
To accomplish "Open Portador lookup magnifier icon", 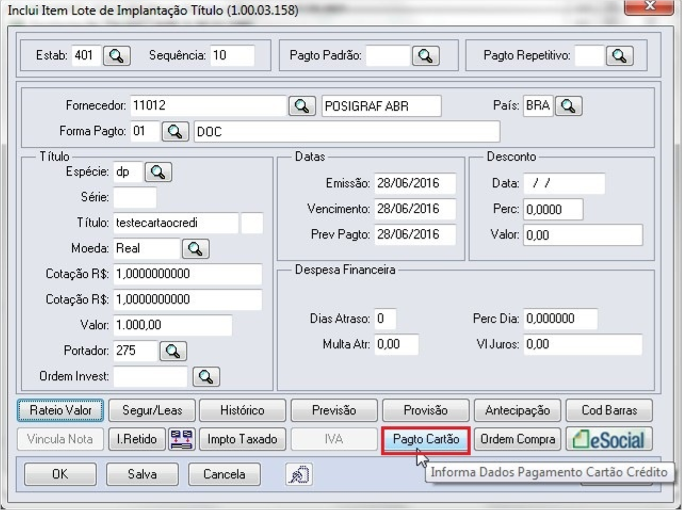I will (x=173, y=351).
